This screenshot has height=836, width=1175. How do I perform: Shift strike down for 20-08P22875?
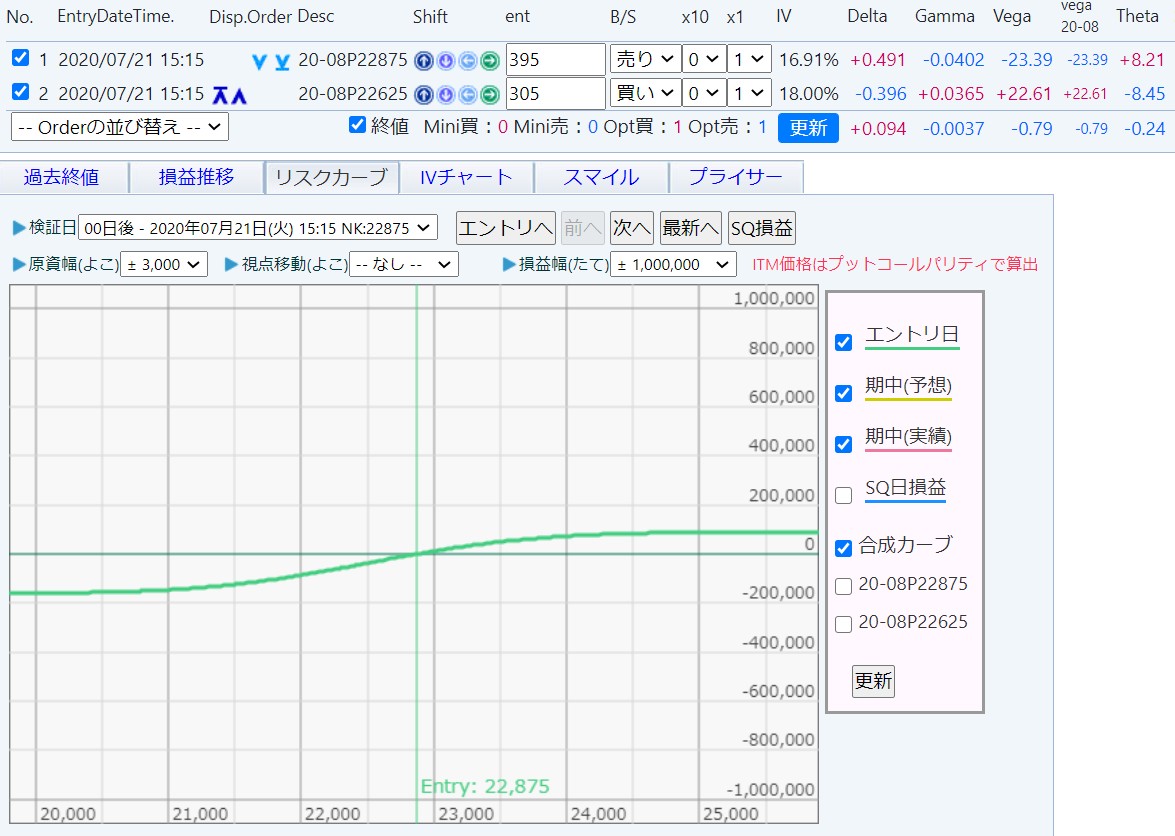point(446,61)
